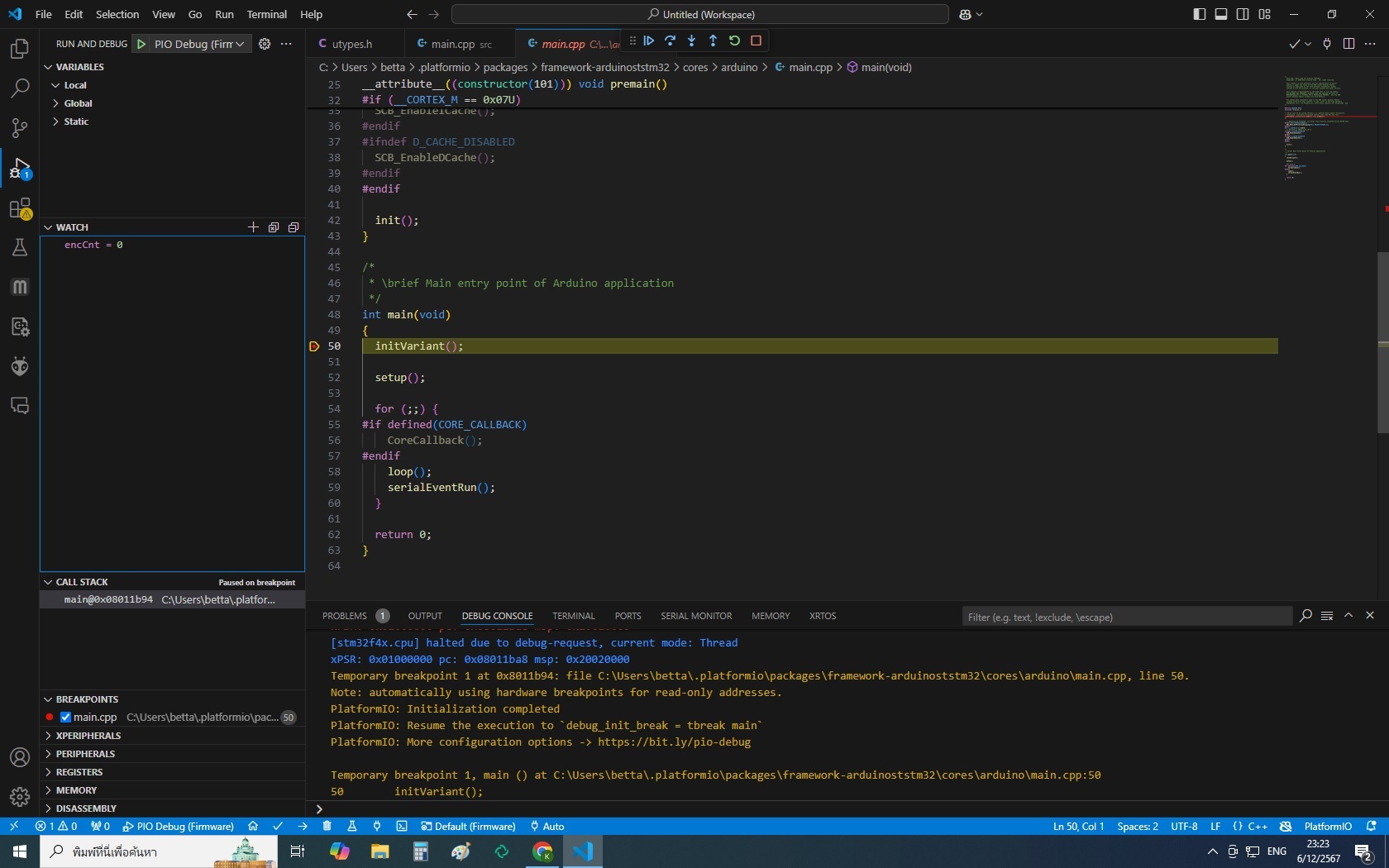The height and width of the screenshot is (868, 1389).
Task: Stop the debug session
Action: pos(756,41)
